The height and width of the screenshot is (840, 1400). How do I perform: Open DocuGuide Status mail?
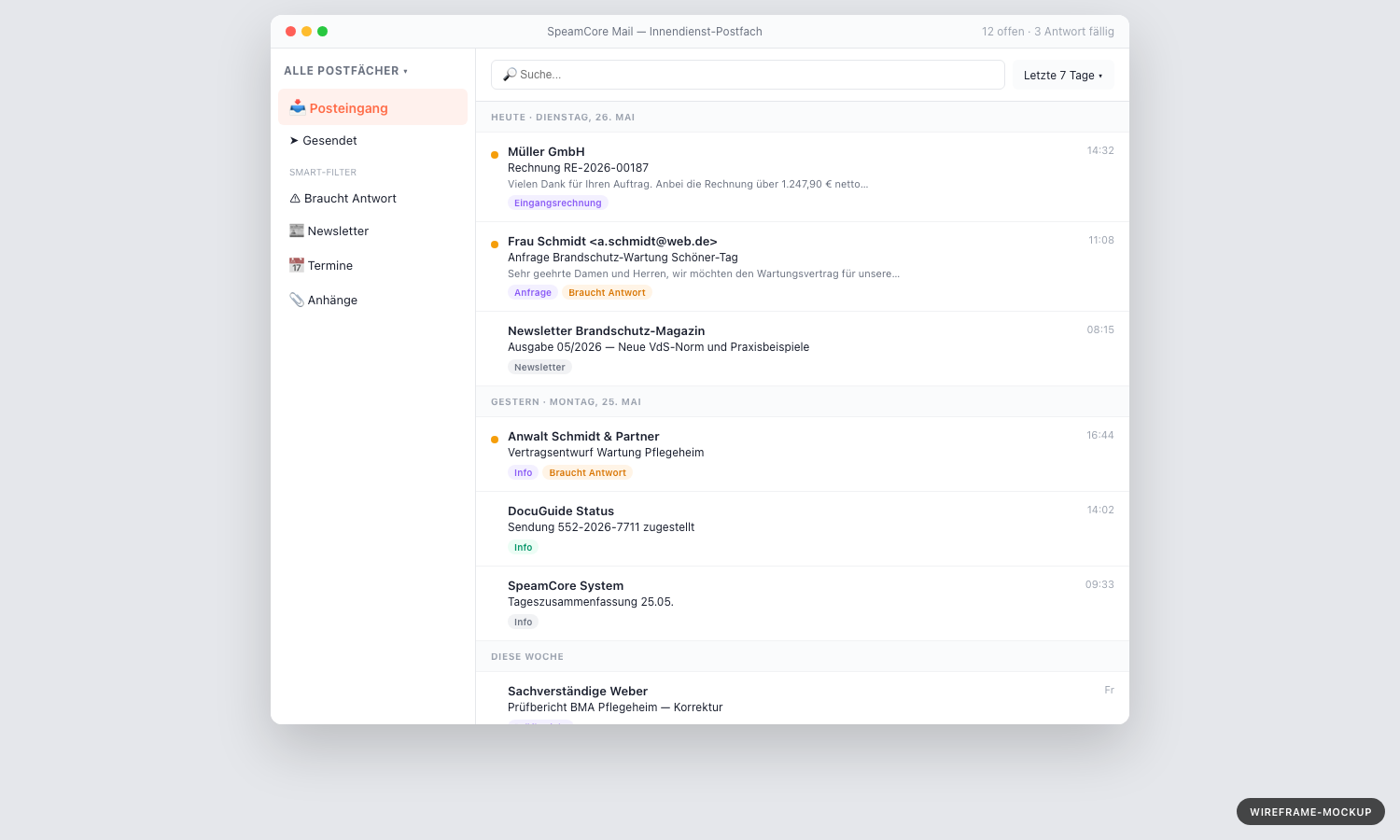coord(803,529)
